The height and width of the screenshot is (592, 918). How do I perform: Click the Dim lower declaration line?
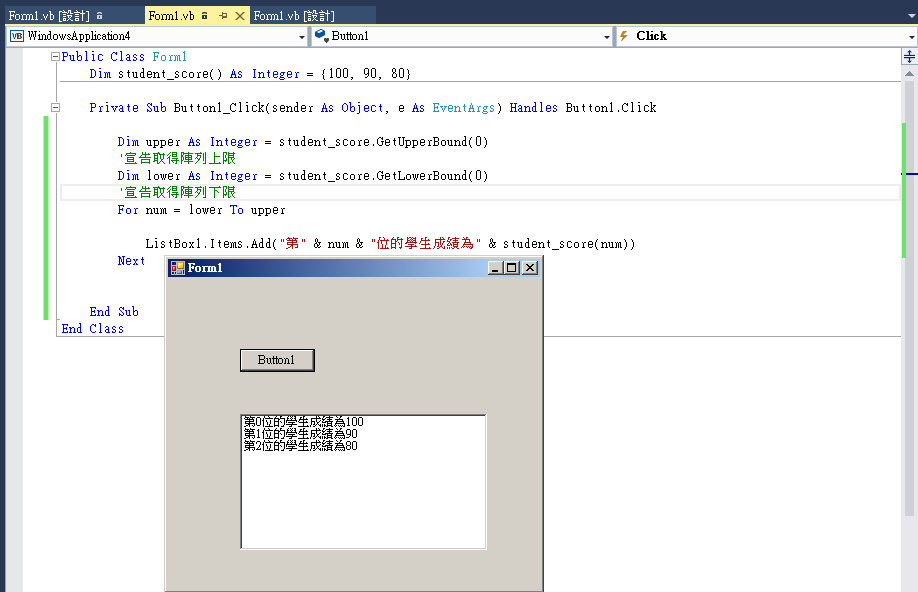303,176
